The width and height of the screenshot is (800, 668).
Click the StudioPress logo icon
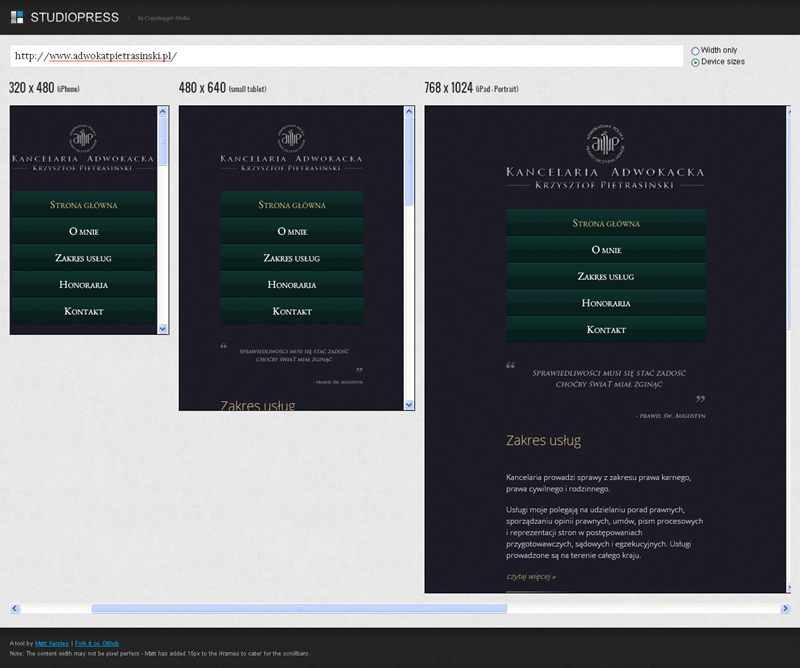[16, 17]
